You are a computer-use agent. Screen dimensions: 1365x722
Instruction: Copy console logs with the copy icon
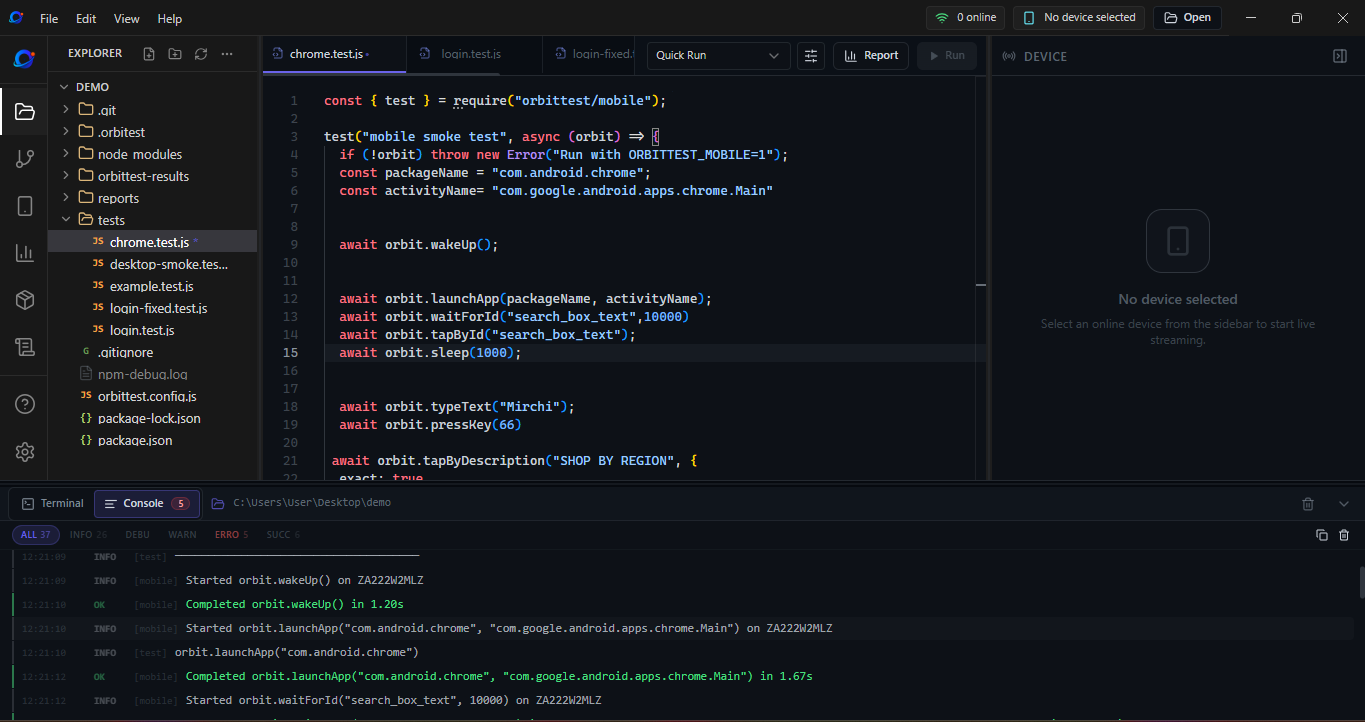point(1322,535)
